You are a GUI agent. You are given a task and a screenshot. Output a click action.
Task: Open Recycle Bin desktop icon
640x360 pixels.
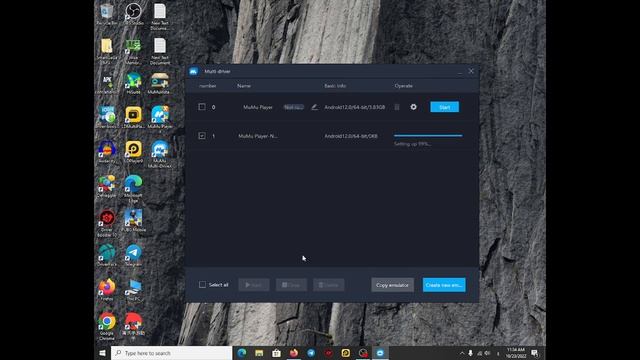[107, 13]
